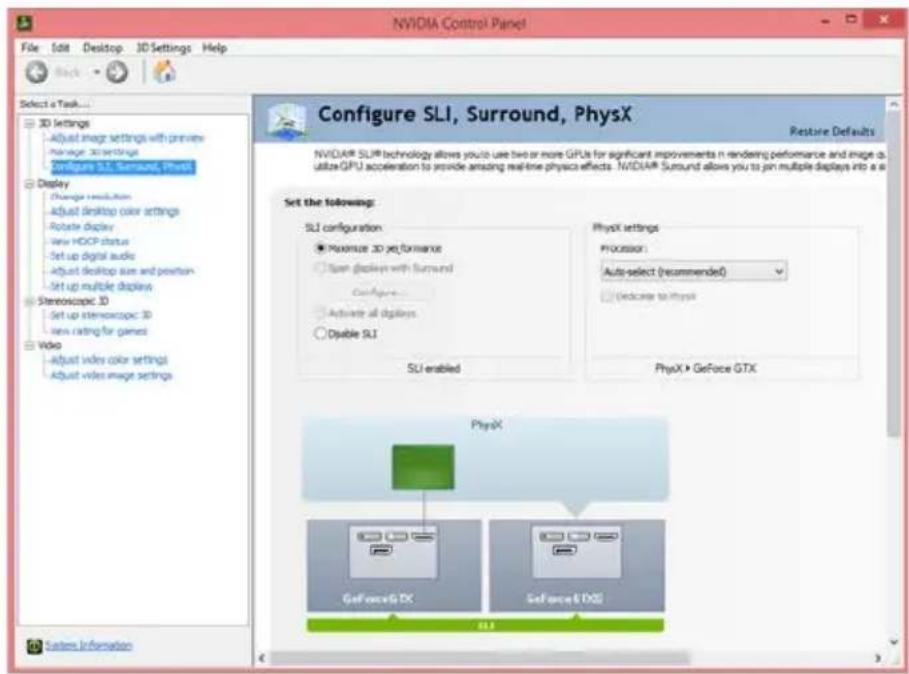Click the System Information icon
The width and height of the screenshot is (909, 674).
[34, 646]
